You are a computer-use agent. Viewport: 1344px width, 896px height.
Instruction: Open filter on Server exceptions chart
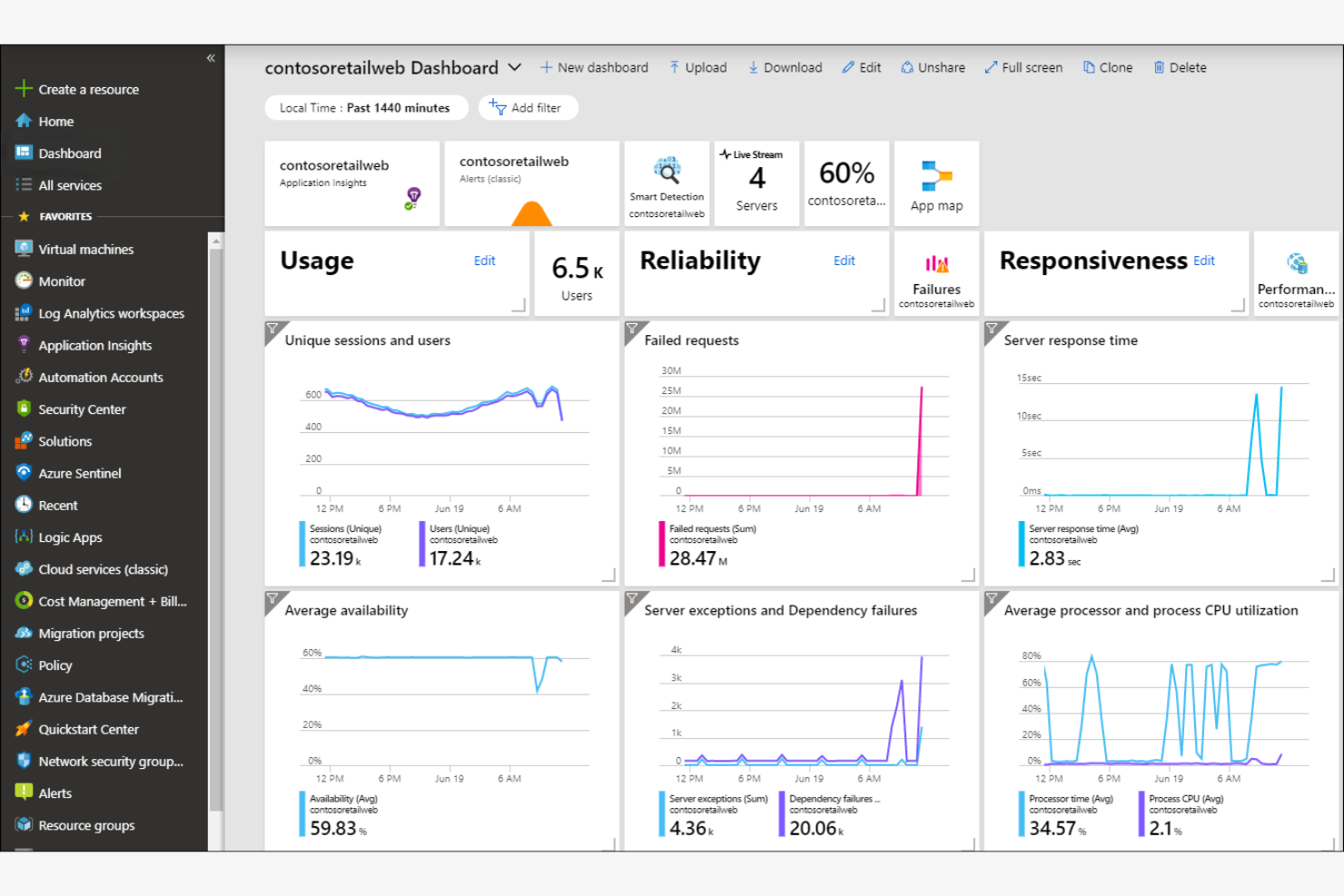632,598
